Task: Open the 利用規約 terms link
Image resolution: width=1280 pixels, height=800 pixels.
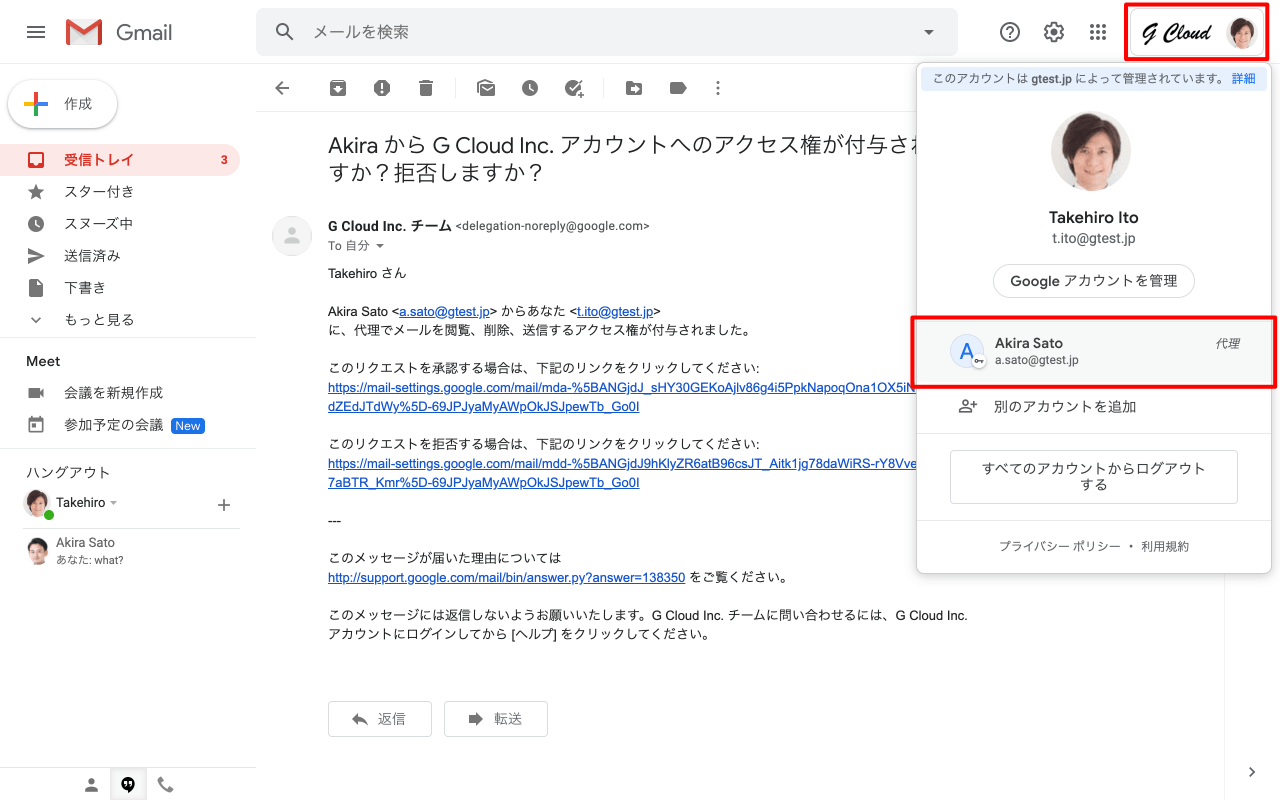Action: point(1165,547)
